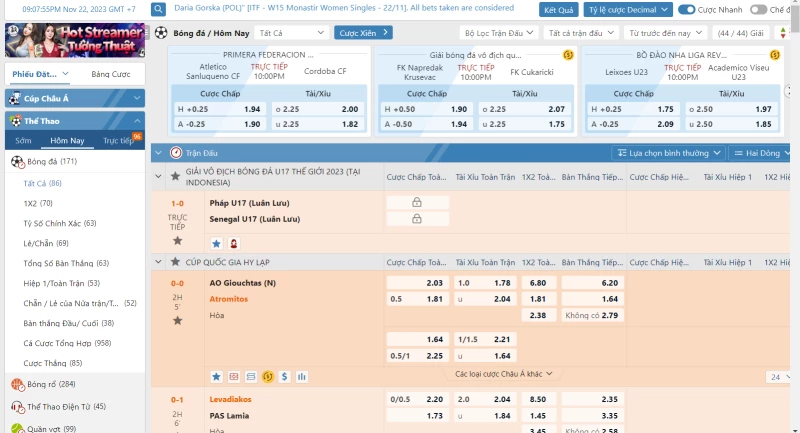Select 1X2 odds 6.80 for AO Giouchtas
This screenshot has width=800, height=433.
click(538, 283)
